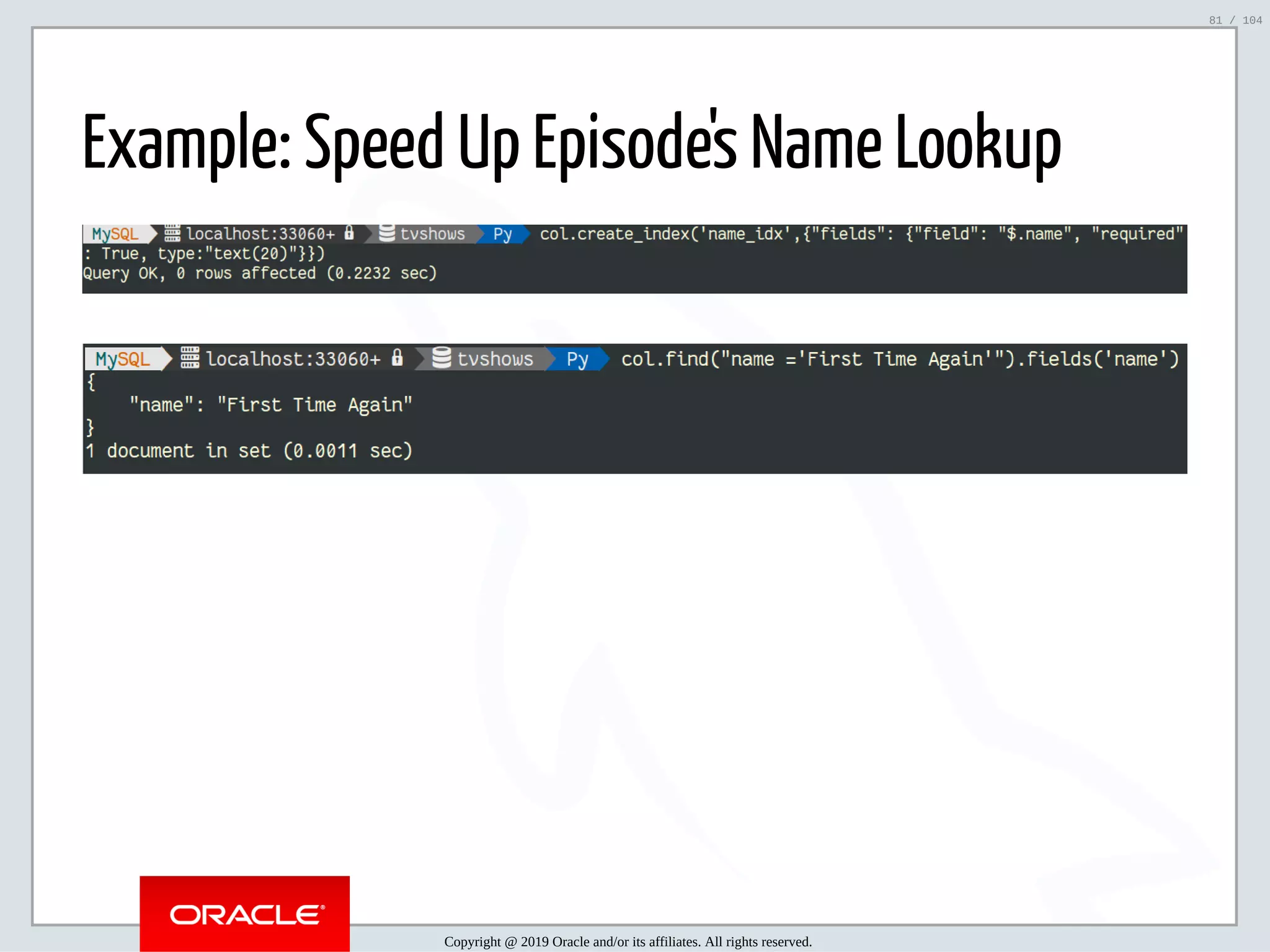Click the database icon beside first tvshows

(x=387, y=233)
